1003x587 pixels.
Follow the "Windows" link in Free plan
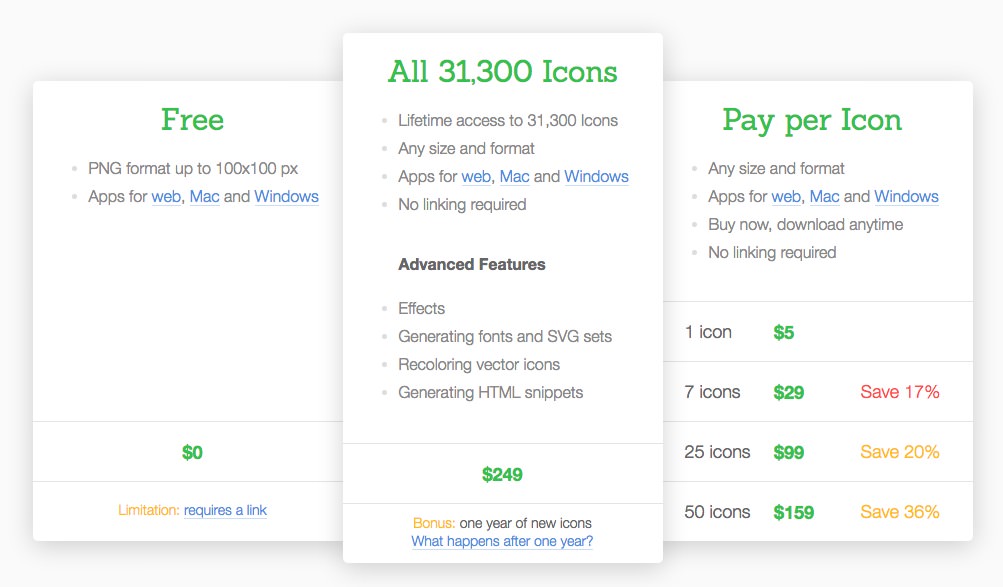coord(286,197)
